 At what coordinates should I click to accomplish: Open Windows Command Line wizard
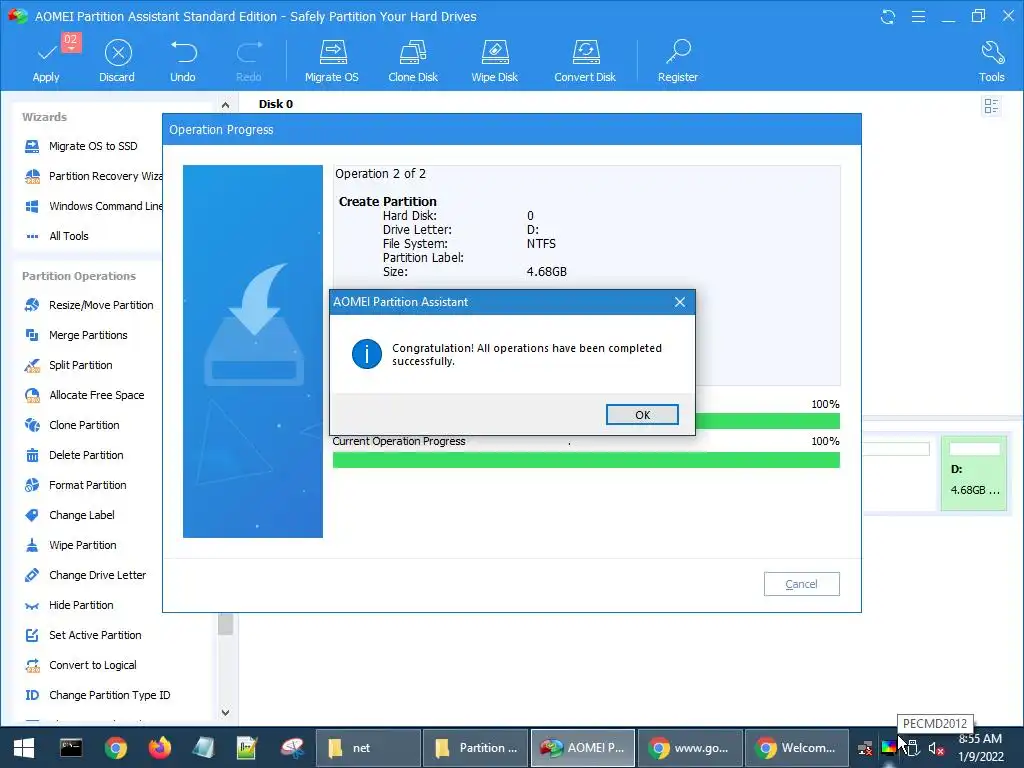pos(93,206)
